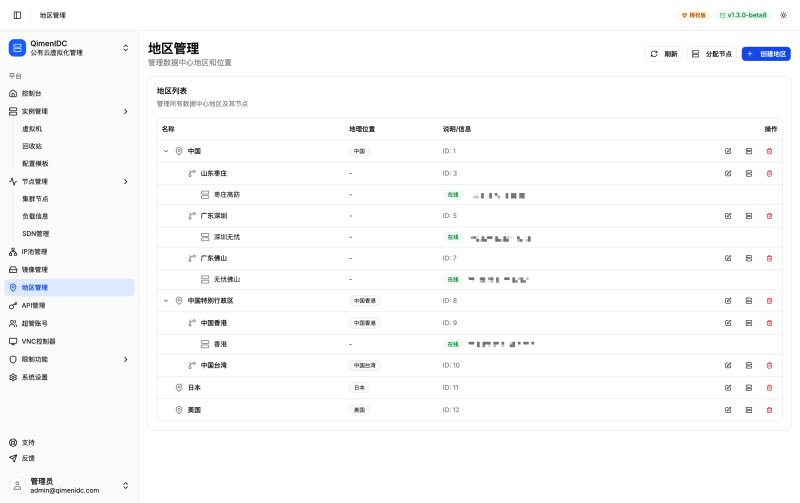Click the v1.3.0-beta8 version badge
The height and width of the screenshot is (503, 800).
(743, 15)
